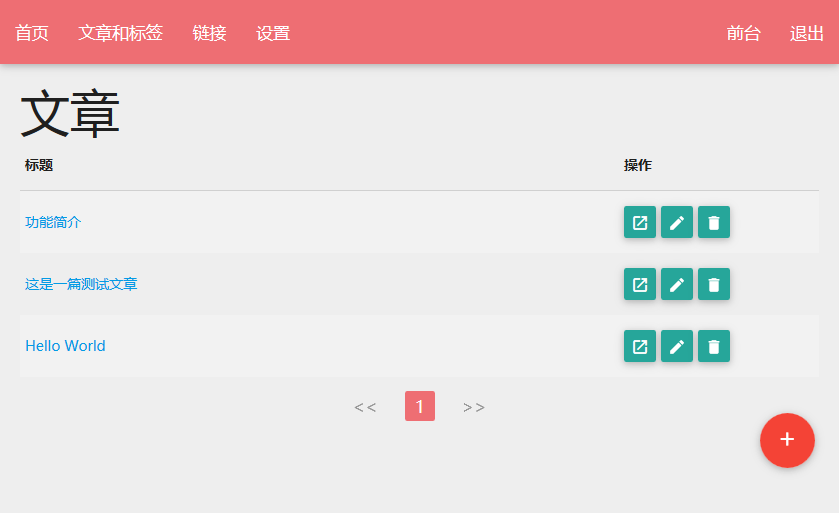
Task: Open Hello World article in new window
Action: [x=640, y=346]
